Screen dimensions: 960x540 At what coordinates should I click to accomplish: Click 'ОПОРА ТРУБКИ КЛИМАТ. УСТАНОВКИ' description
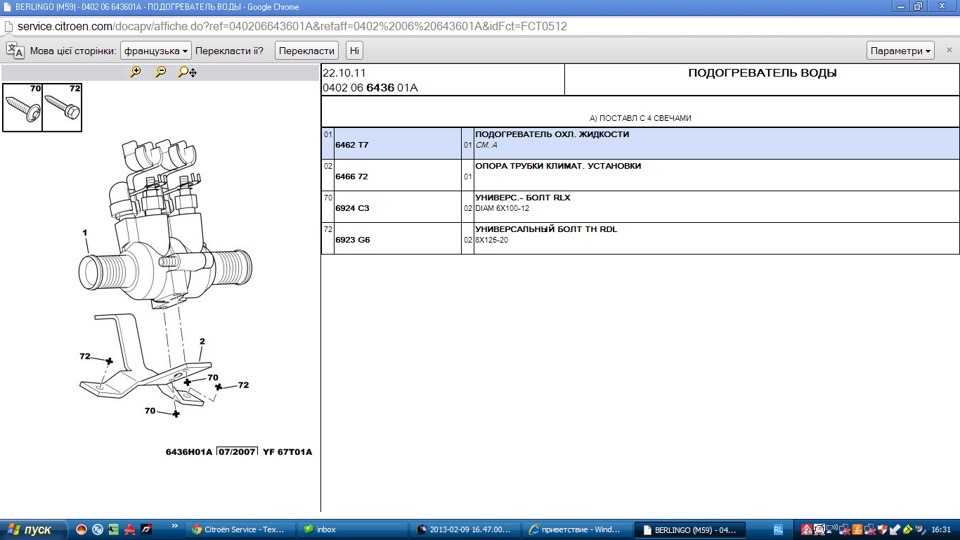558,166
